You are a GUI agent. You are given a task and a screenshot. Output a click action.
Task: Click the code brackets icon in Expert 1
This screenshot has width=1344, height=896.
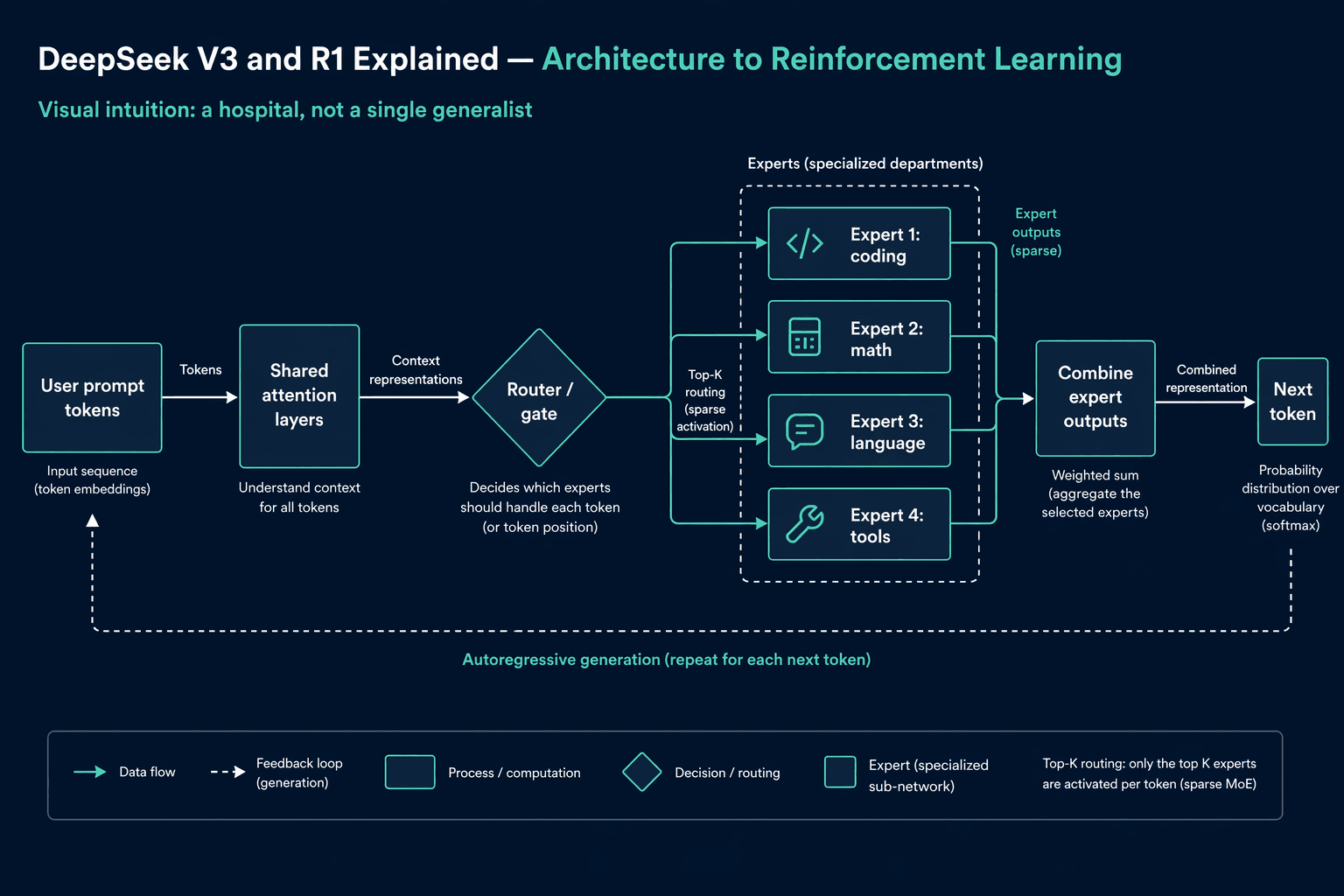tap(805, 243)
